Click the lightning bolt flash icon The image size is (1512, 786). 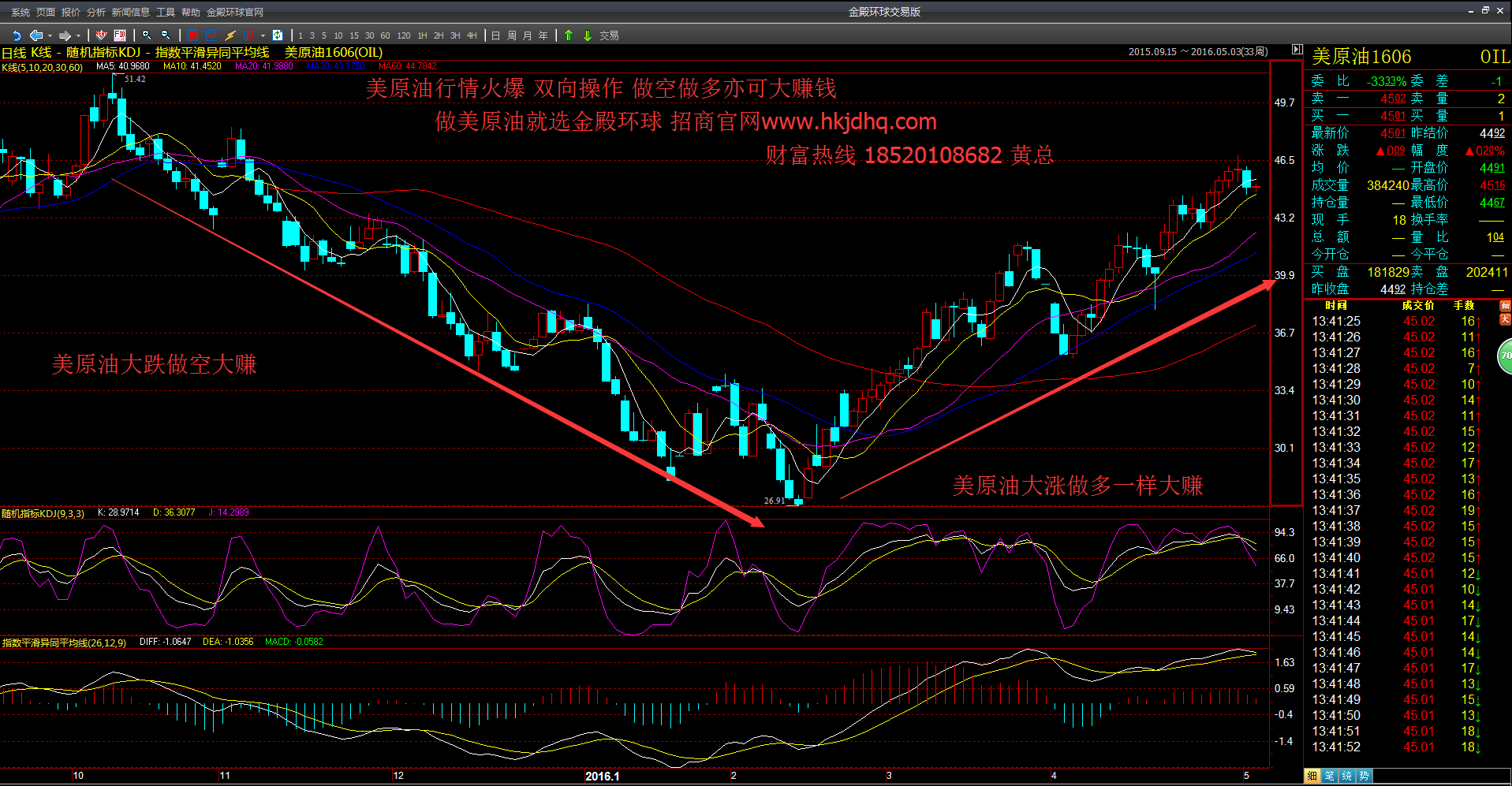click(x=230, y=35)
